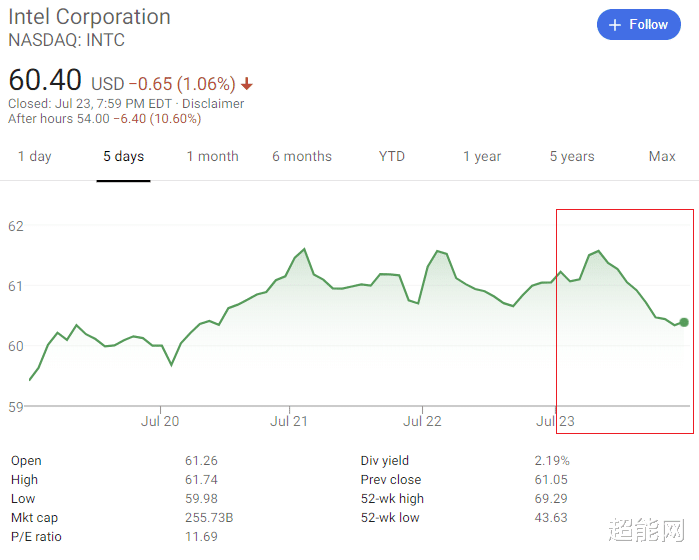Click the Mkt cap value 255.73B
Viewport: 699px width, 560px height.
click(x=210, y=518)
